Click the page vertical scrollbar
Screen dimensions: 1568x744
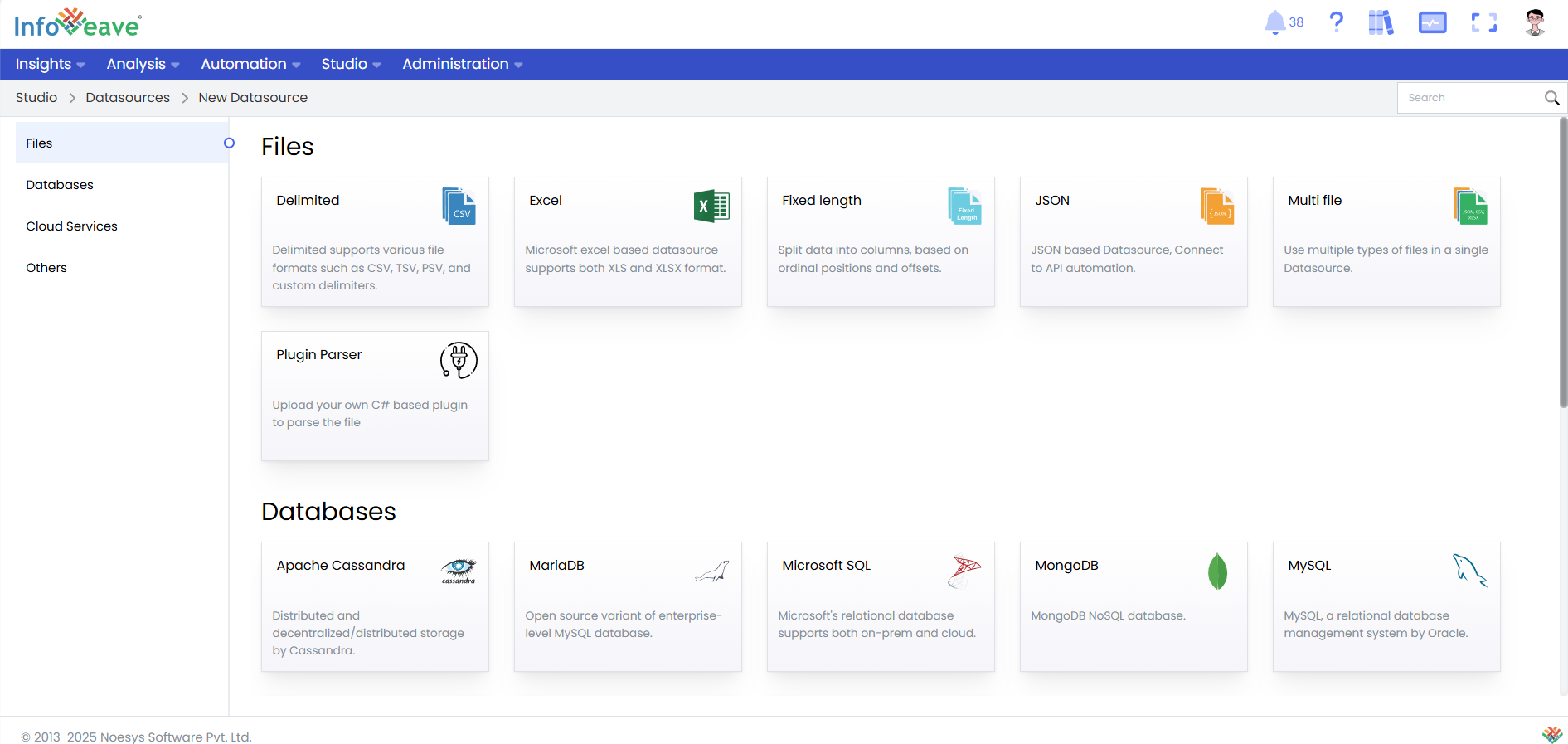click(x=1563, y=262)
